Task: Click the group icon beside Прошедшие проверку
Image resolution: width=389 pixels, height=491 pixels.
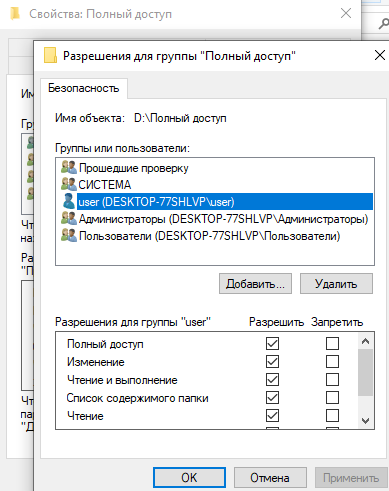Action: click(x=69, y=167)
